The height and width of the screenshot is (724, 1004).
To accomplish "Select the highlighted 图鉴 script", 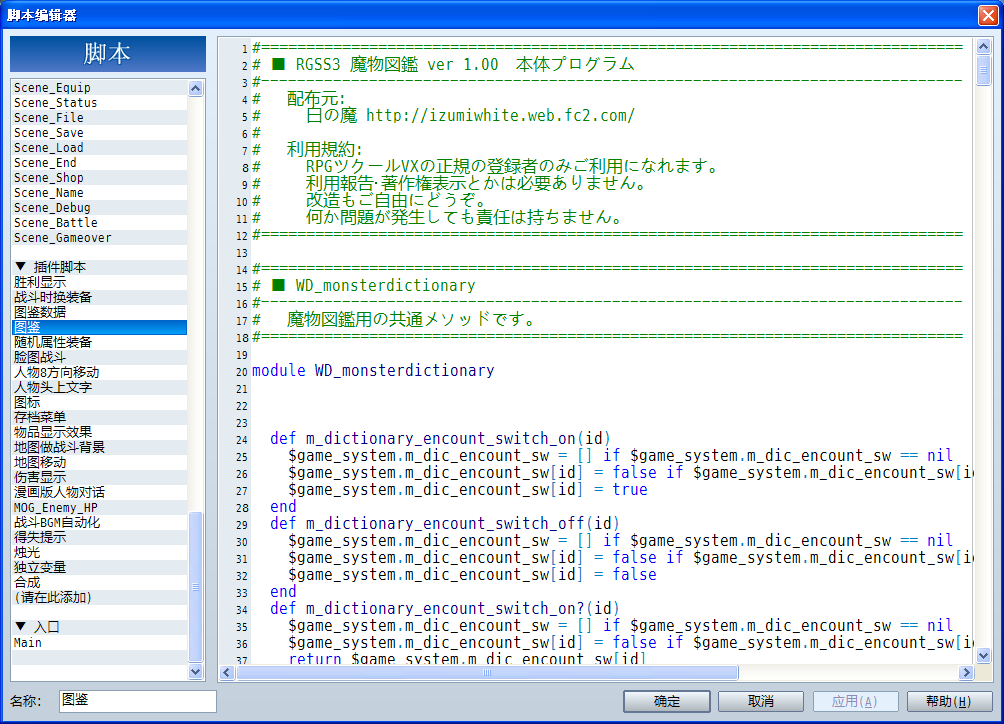I will pos(99,327).
